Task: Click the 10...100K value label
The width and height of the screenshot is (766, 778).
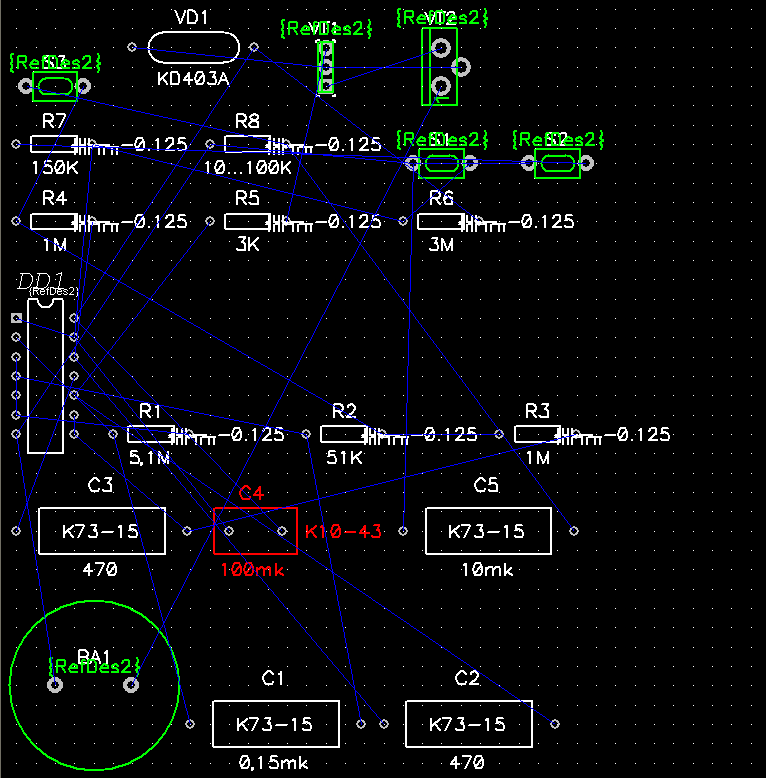Action: point(248,168)
